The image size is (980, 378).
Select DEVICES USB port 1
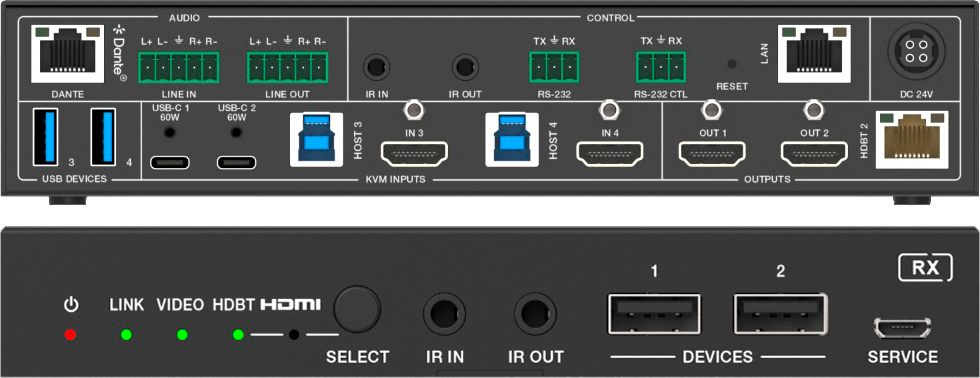tap(654, 314)
